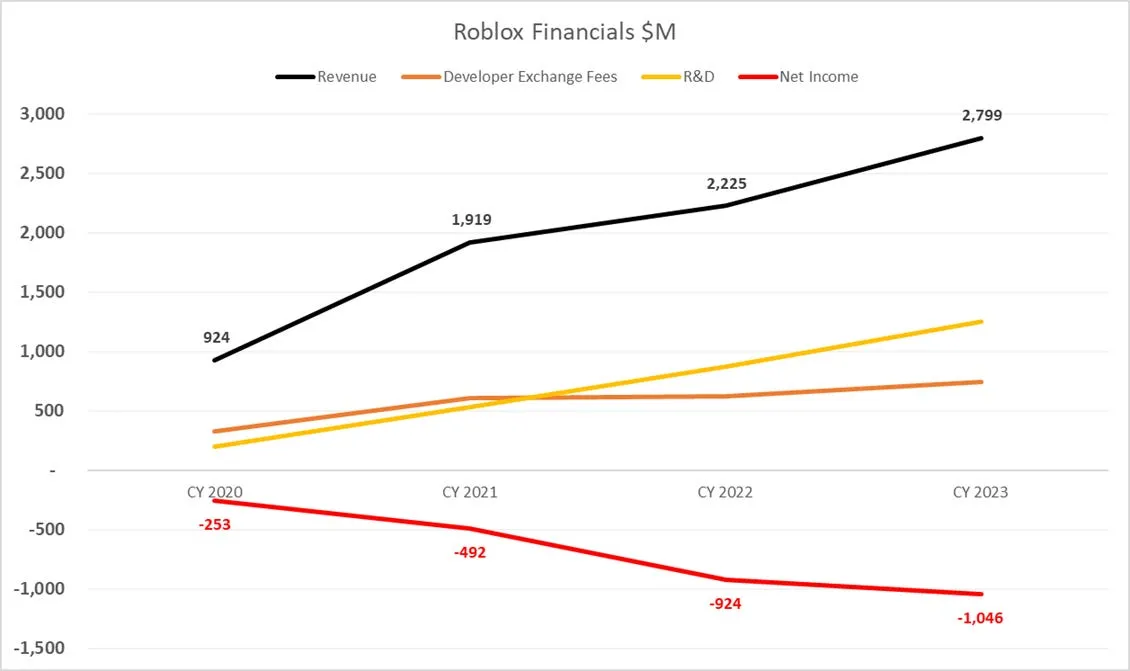Click the black Revenue legend line marker
This screenshot has height=671, width=1130.
coord(296,77)
